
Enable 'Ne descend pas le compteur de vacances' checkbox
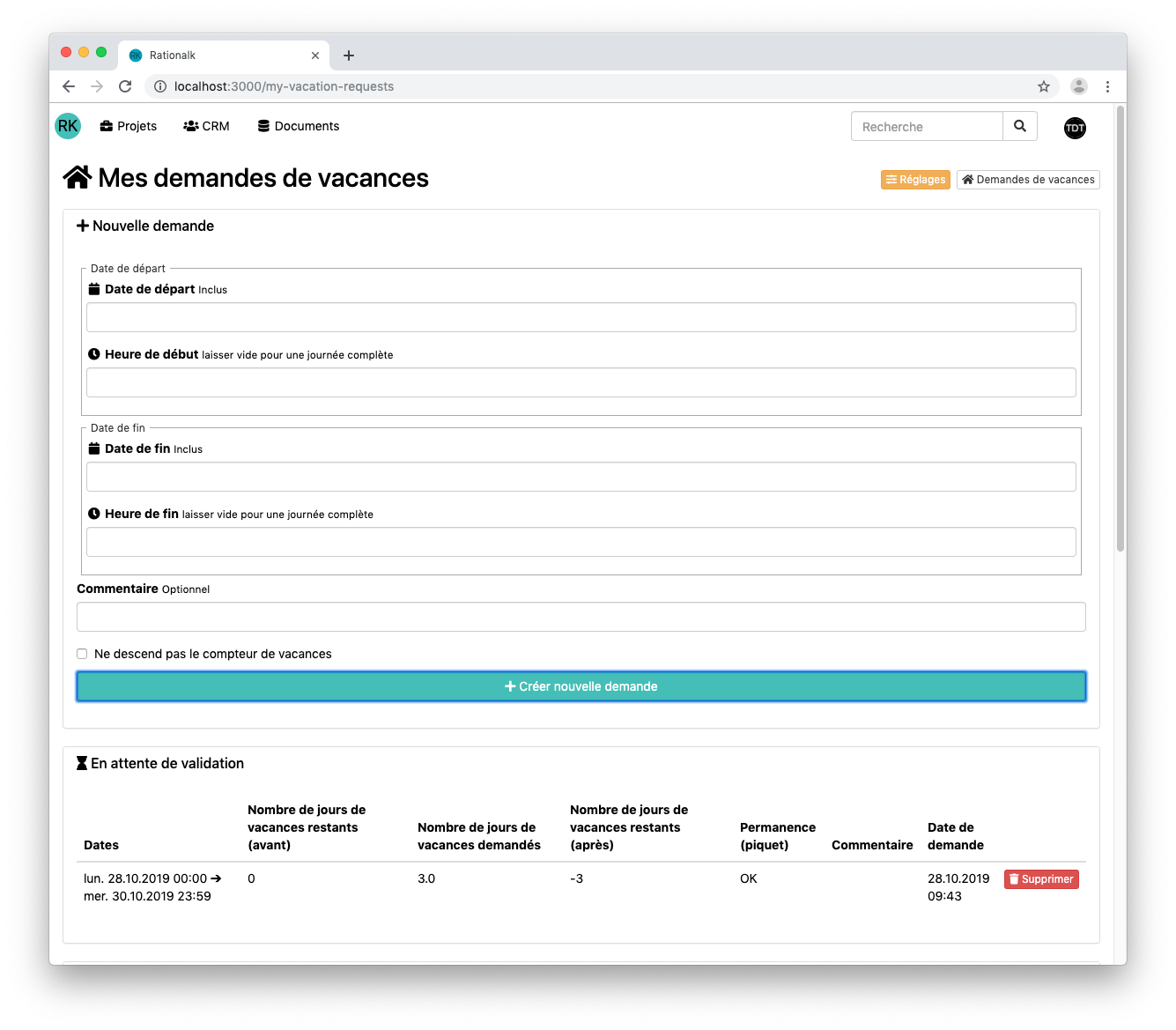click(x=82, y=654)
